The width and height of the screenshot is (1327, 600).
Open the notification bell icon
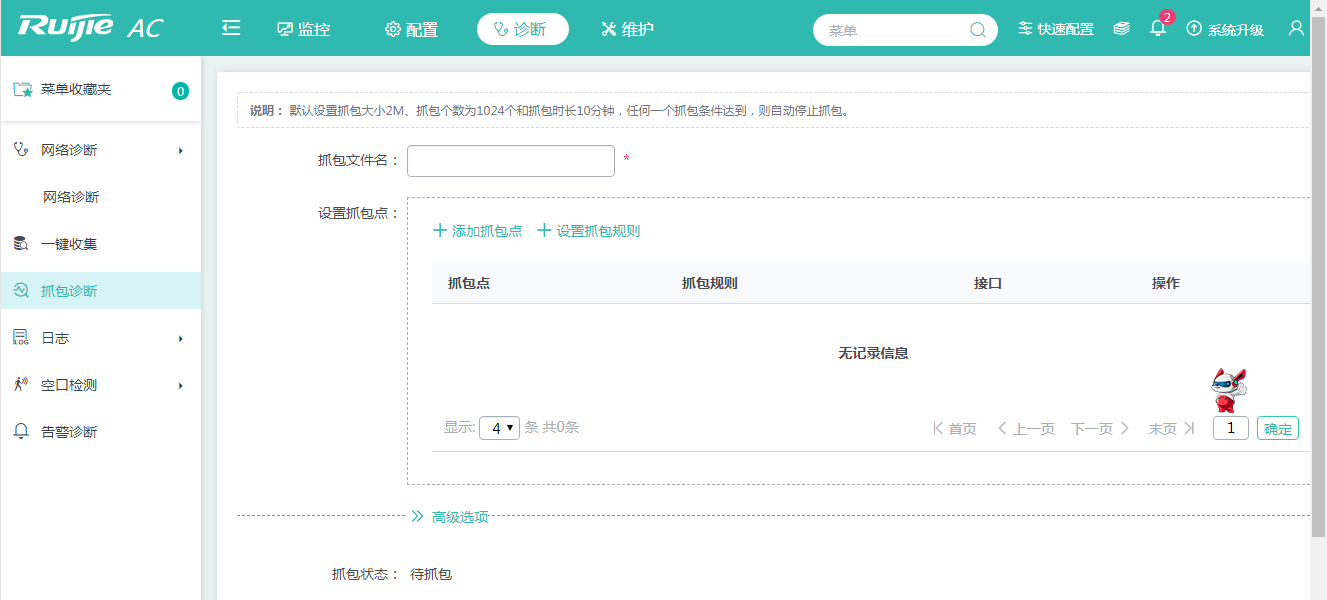pos(1158,28)
